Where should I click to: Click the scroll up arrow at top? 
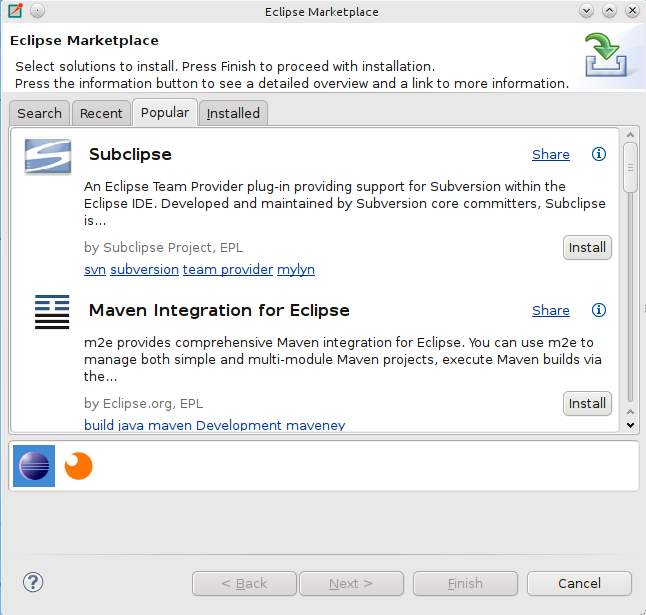[630, 135]
